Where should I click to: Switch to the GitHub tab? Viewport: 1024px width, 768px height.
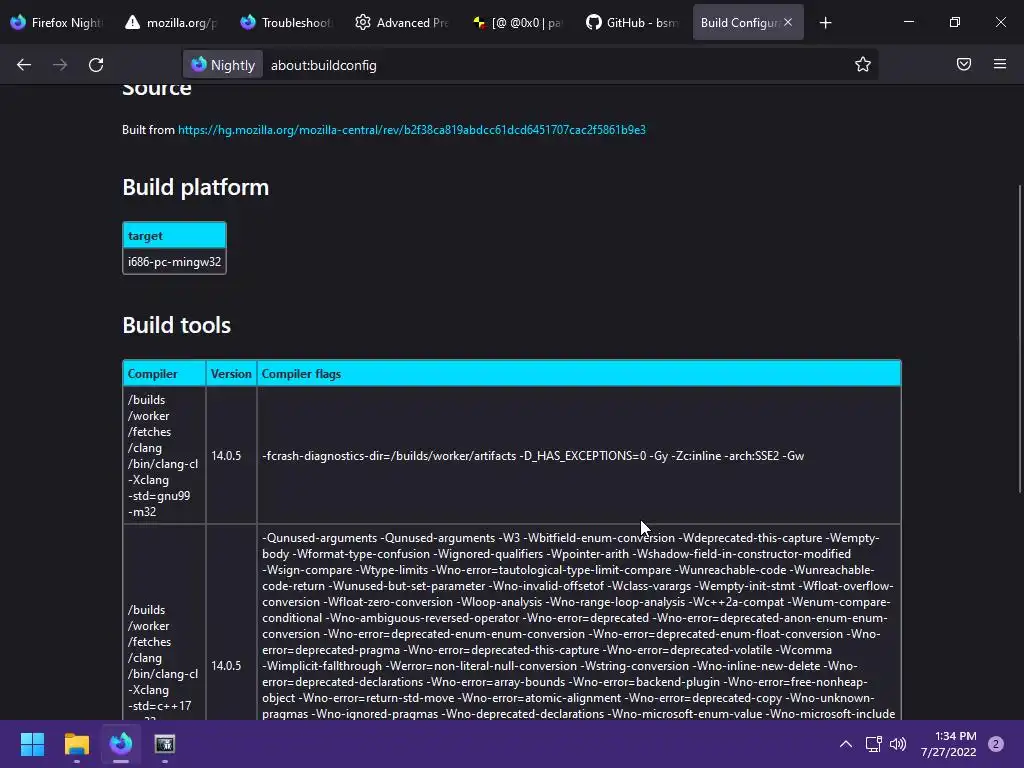[x=631, y=23]
